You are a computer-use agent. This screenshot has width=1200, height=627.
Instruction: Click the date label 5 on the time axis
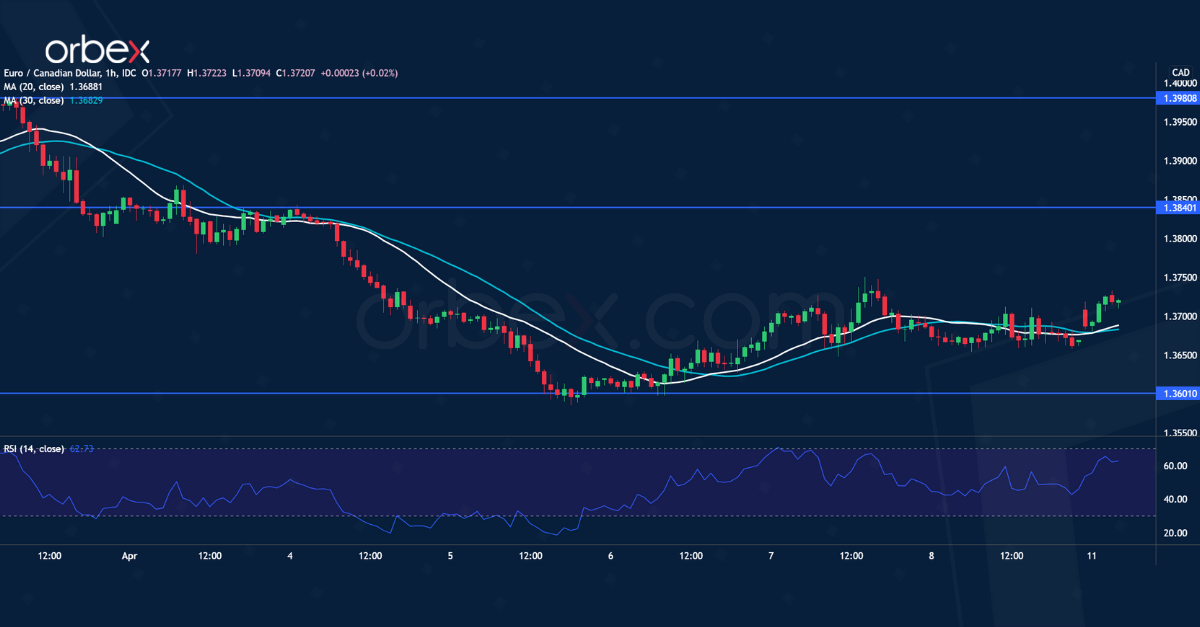pos(450,555)
